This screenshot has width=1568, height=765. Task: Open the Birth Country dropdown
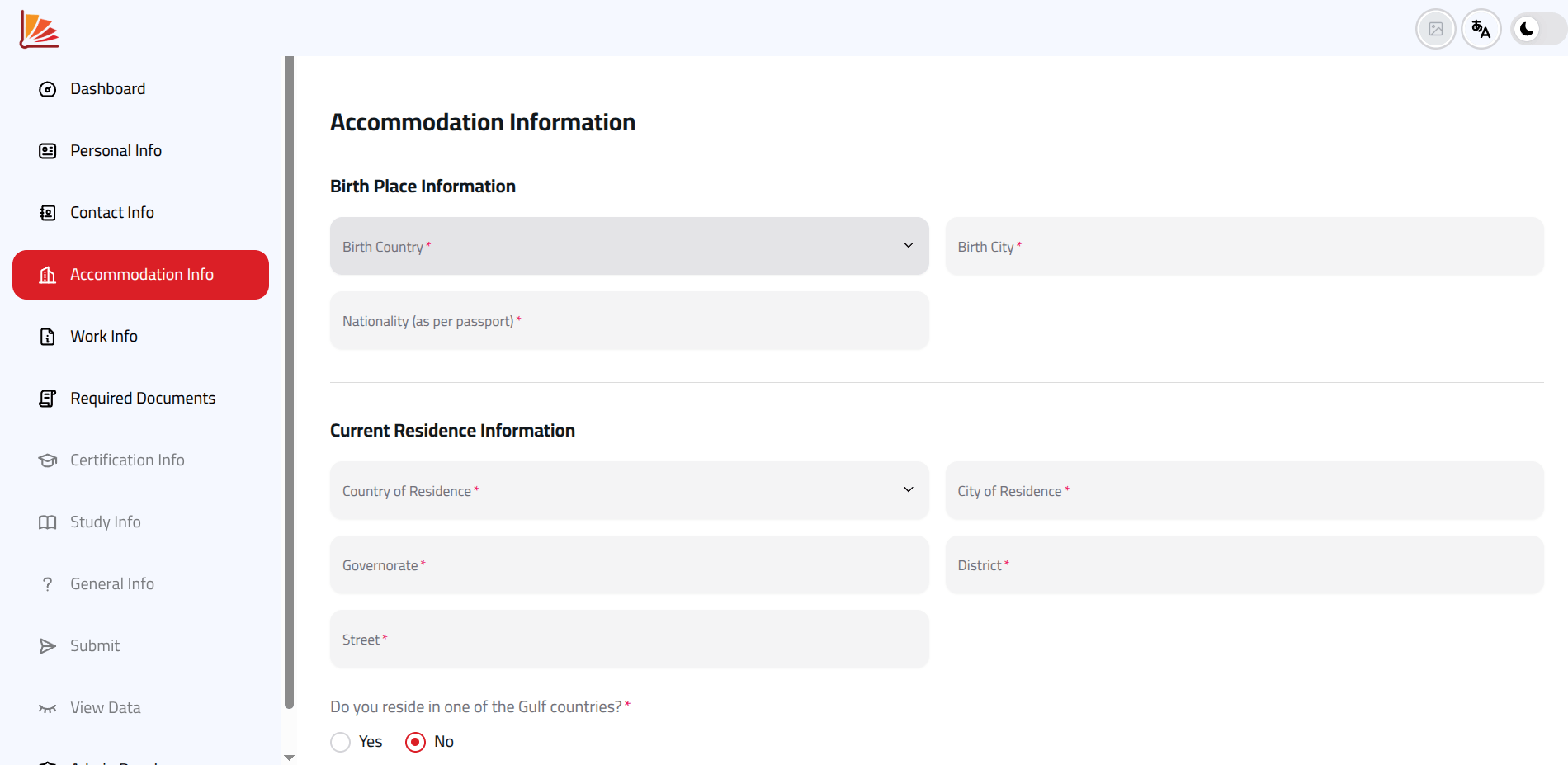629,246
